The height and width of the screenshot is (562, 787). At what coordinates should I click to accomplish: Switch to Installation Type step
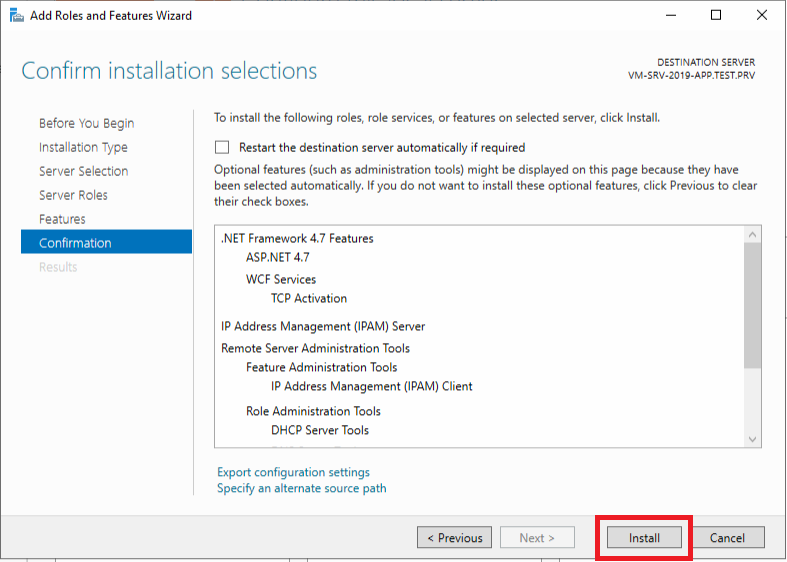point(83,148)
